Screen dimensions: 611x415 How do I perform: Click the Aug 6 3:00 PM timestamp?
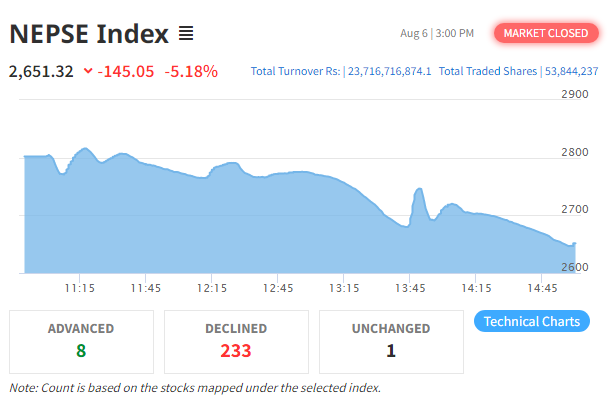(437, 34)
